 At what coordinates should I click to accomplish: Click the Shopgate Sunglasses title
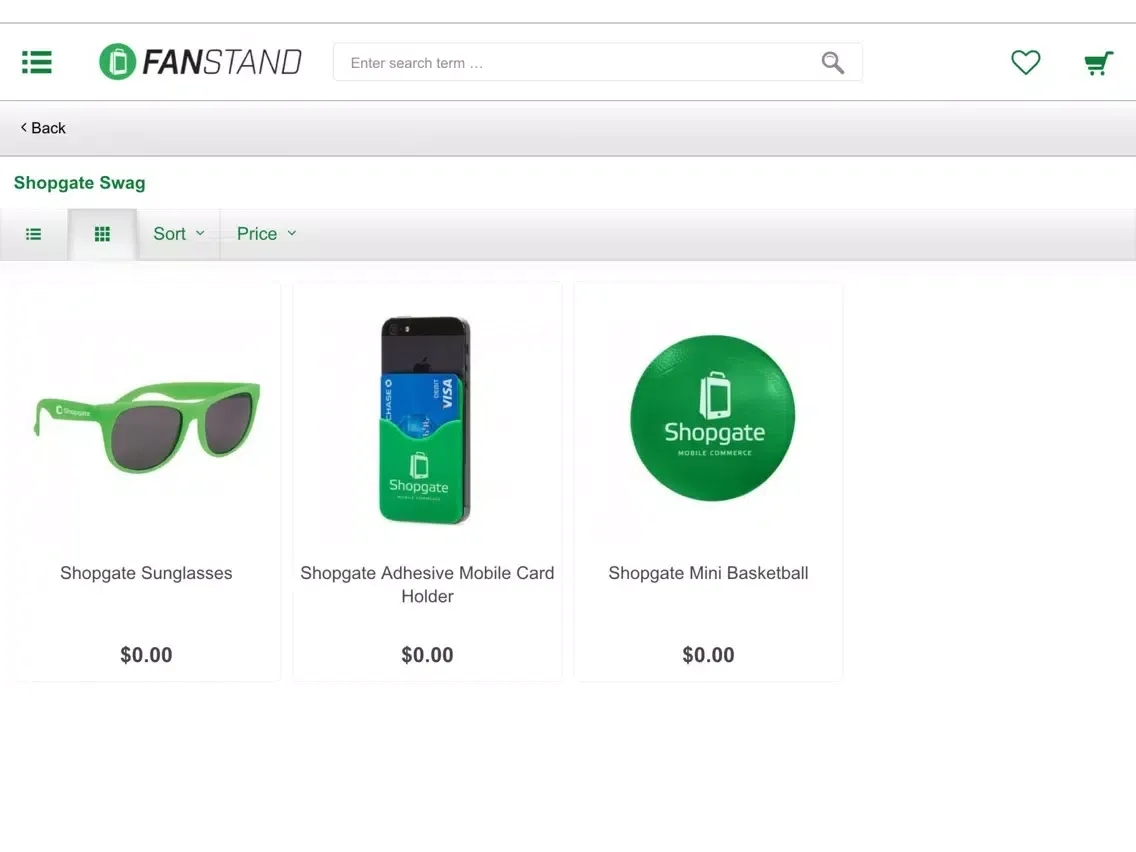146,573
